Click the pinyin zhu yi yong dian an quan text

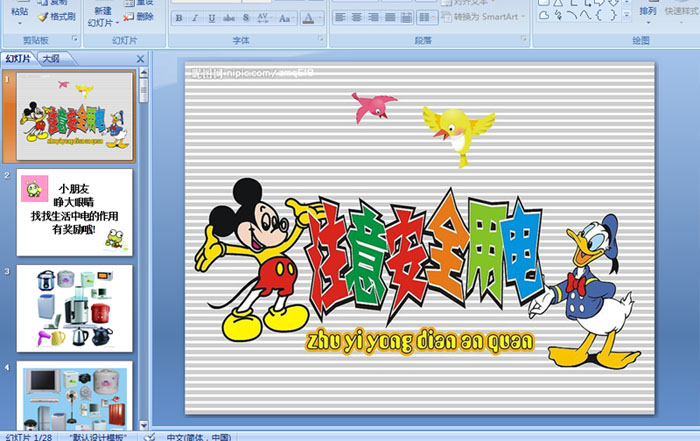[x=420, y=341]
